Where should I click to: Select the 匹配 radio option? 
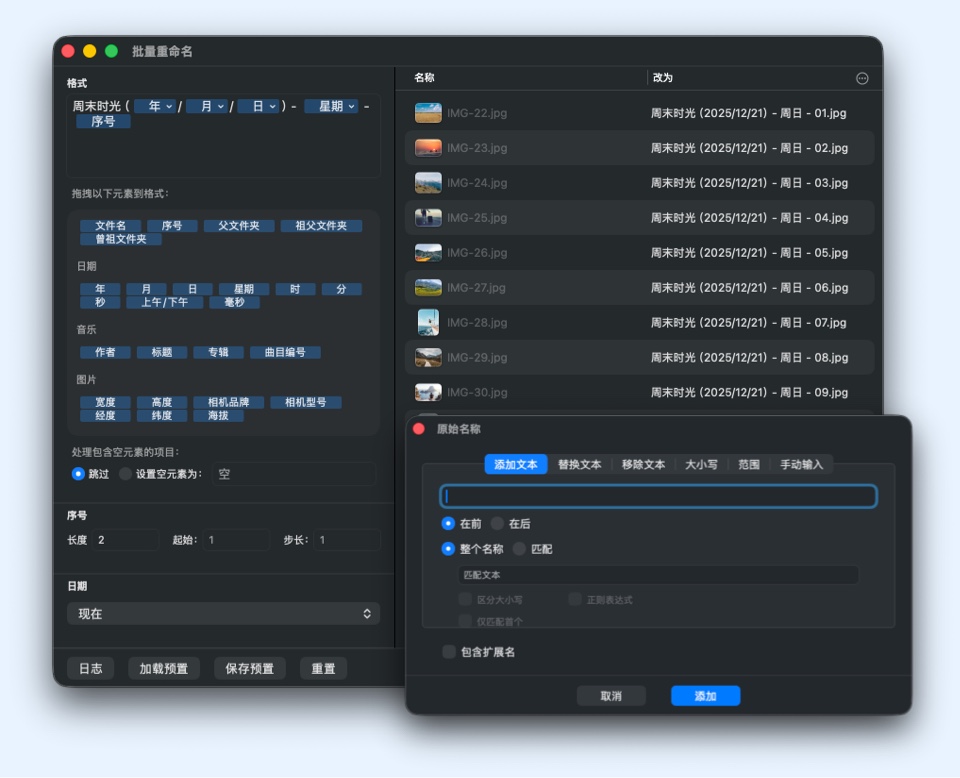coord(520,549)
